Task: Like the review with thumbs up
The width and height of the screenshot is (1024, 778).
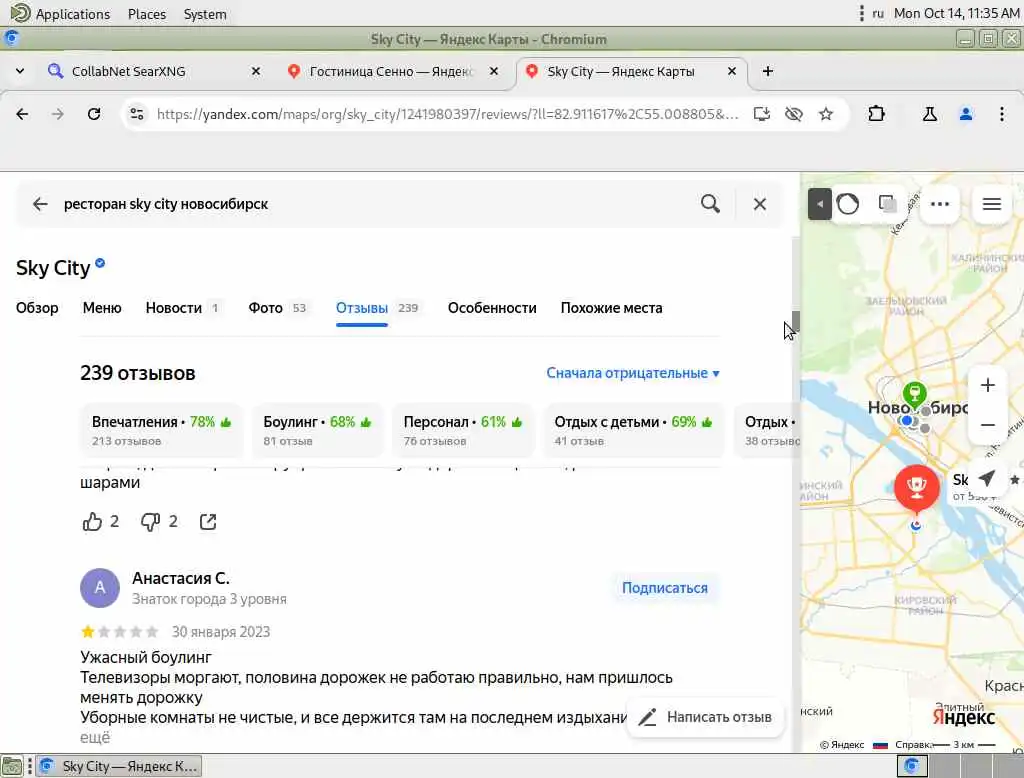Action: [92, 521]
